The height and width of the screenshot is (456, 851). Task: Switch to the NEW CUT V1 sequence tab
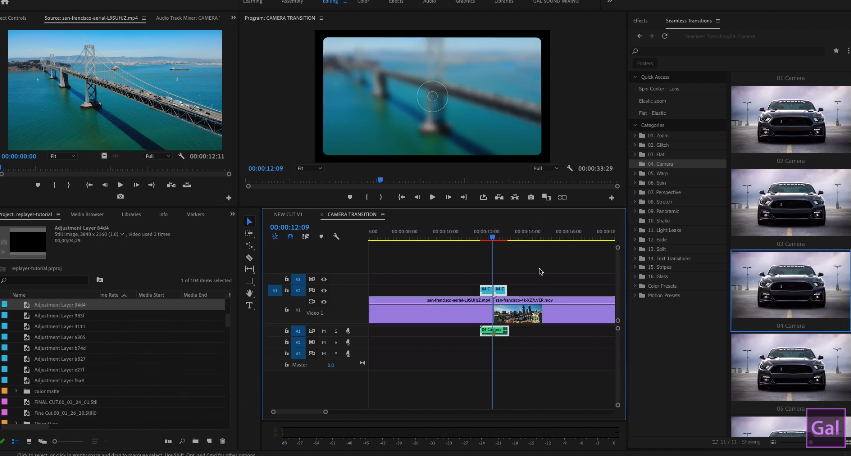click(288, 214)
